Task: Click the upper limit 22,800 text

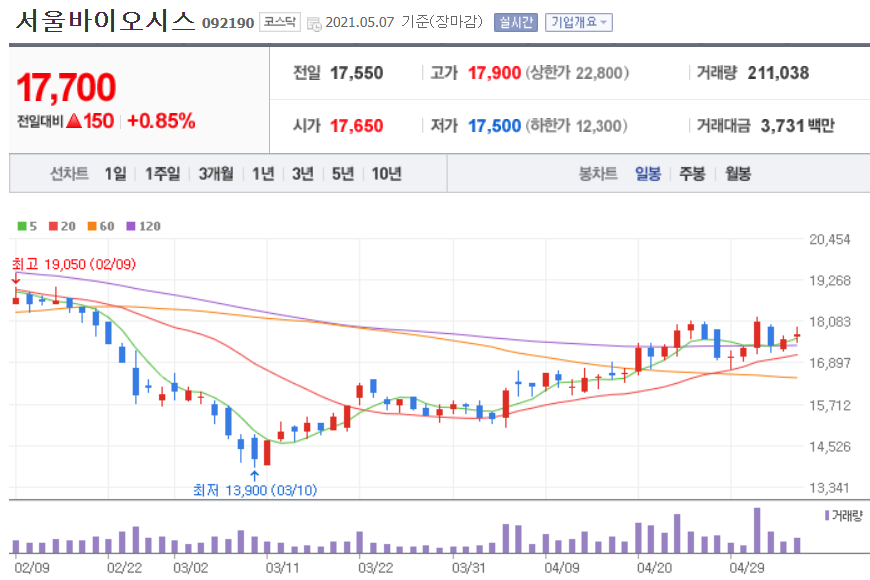Action: [x=577, y=73]
